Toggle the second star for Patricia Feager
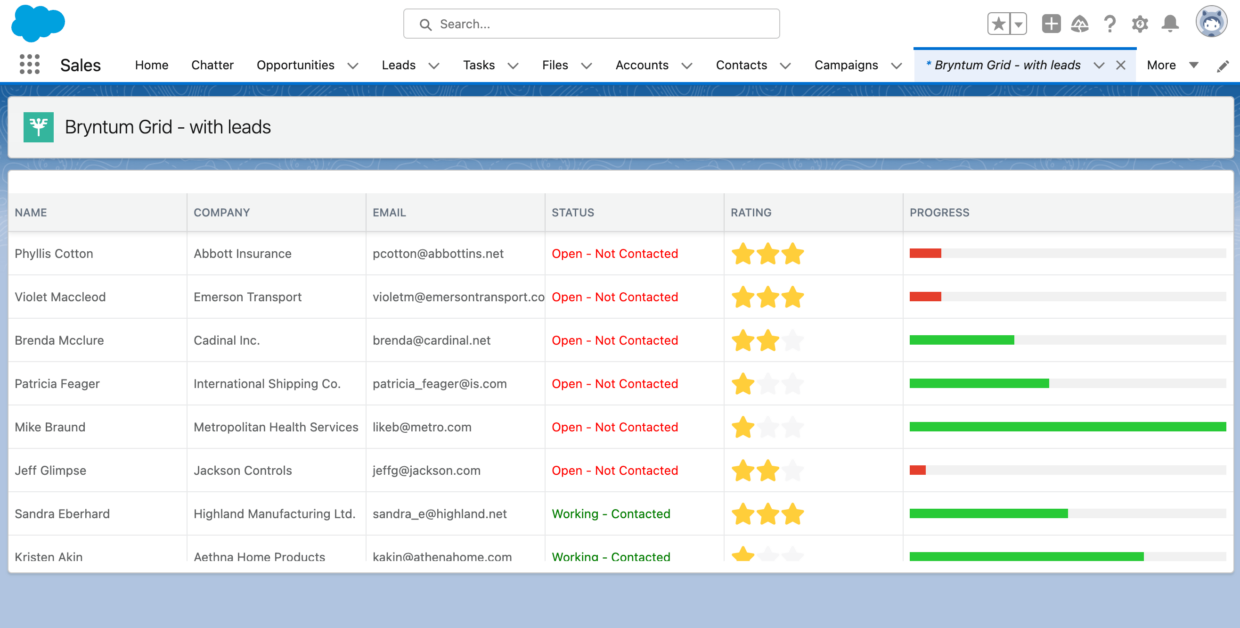Viewport: 1240px width, 628px height. 767,383
